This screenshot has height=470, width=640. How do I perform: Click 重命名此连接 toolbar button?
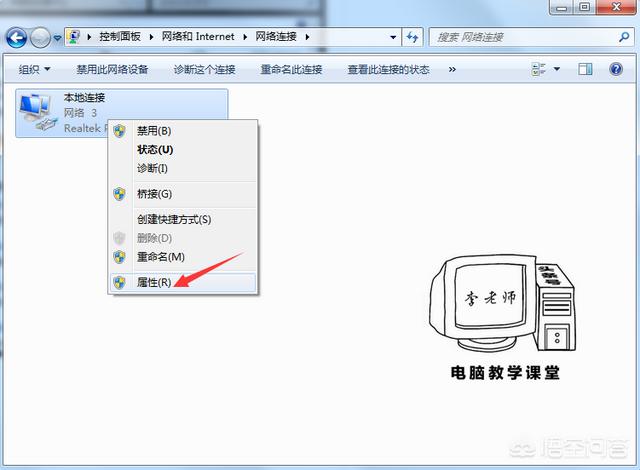point(291,69)
